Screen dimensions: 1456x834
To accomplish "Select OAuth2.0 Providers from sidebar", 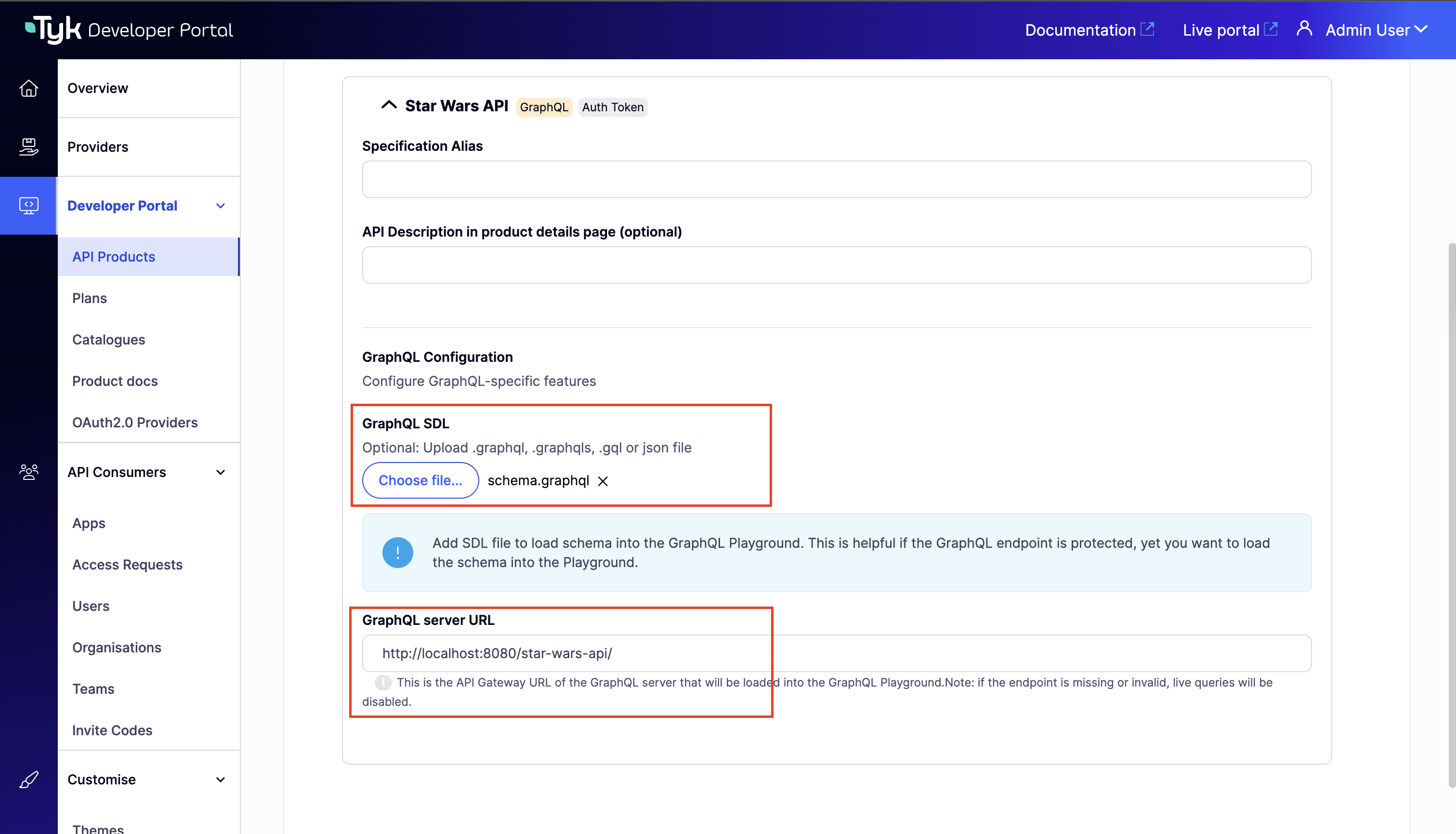I will (134, 422).
